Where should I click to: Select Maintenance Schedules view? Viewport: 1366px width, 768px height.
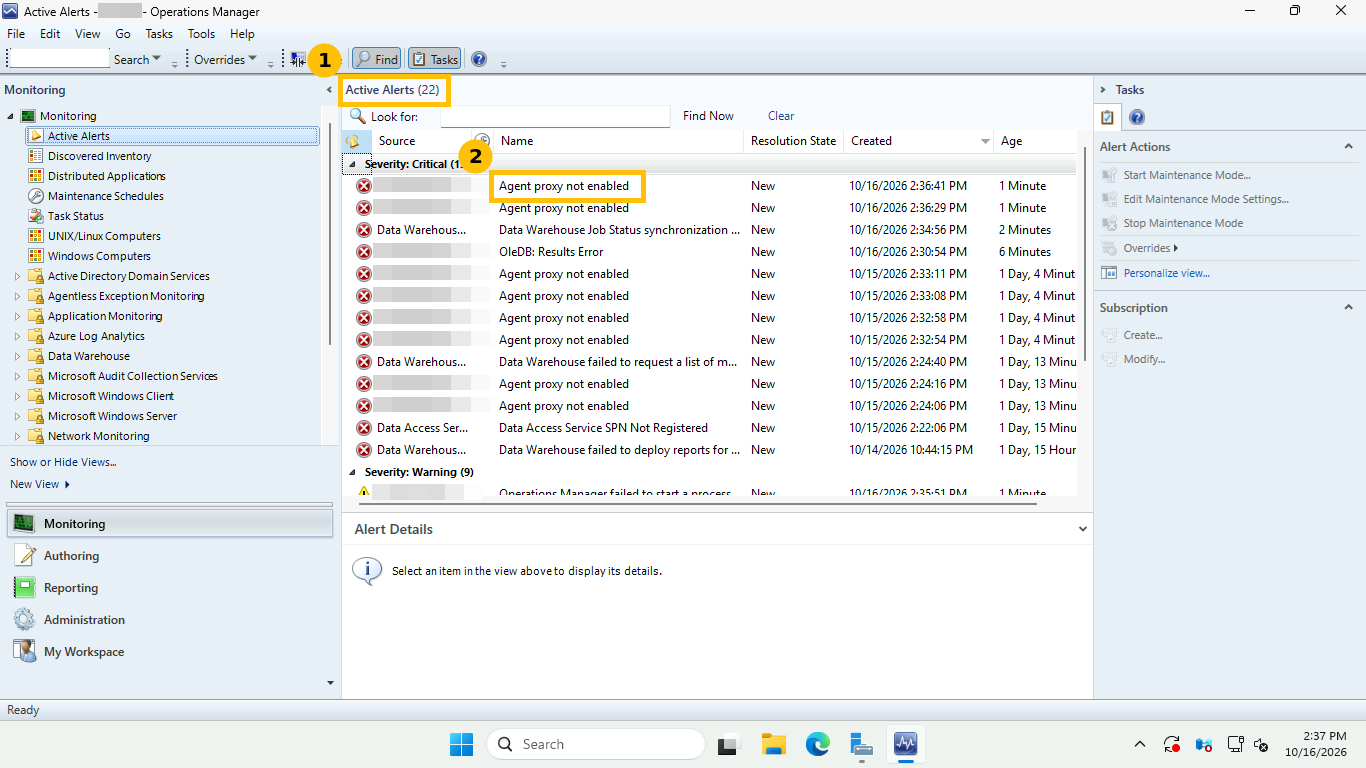105,196
